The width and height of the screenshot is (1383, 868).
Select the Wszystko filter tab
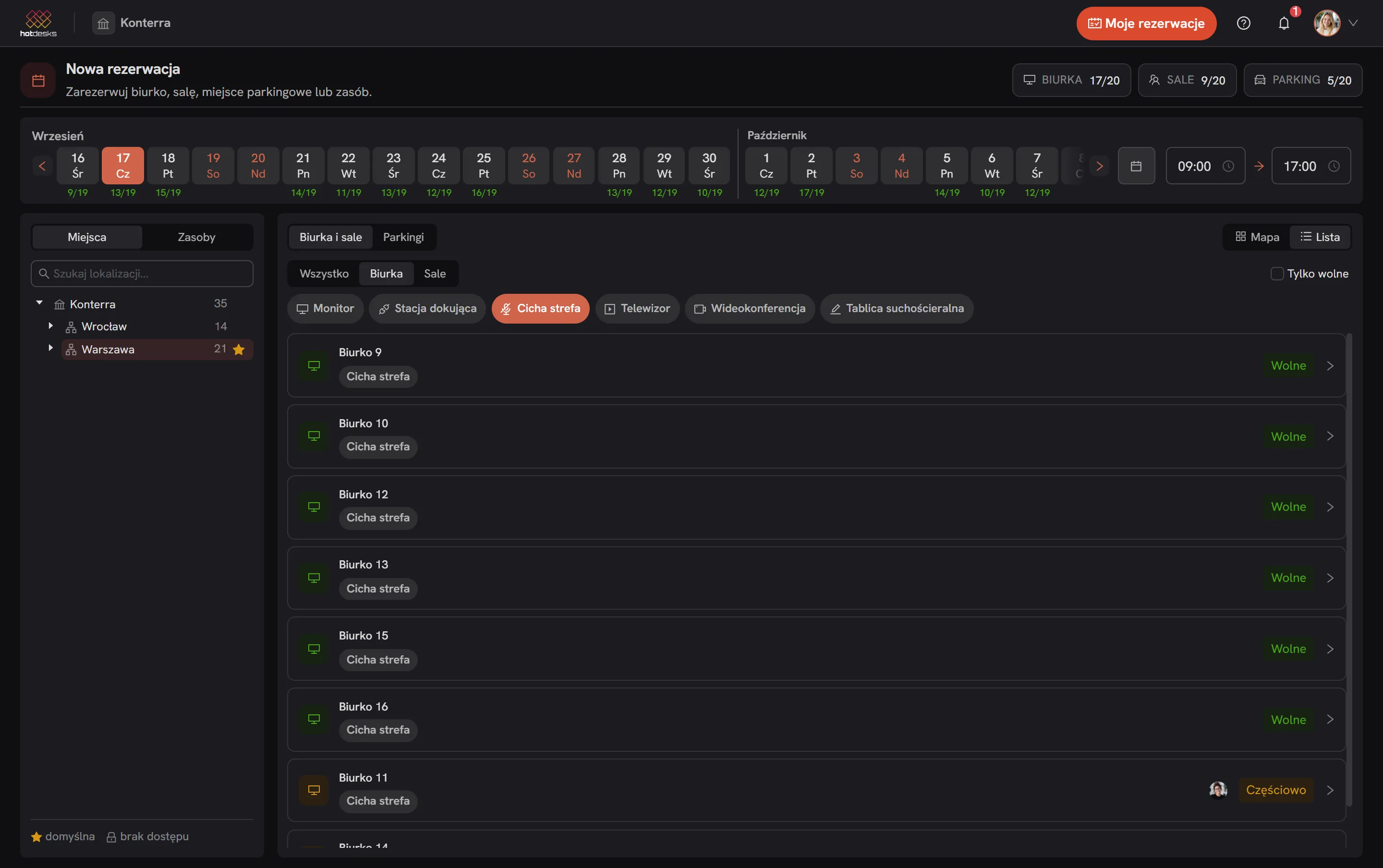pyautogui.click(x=324, y=273)
